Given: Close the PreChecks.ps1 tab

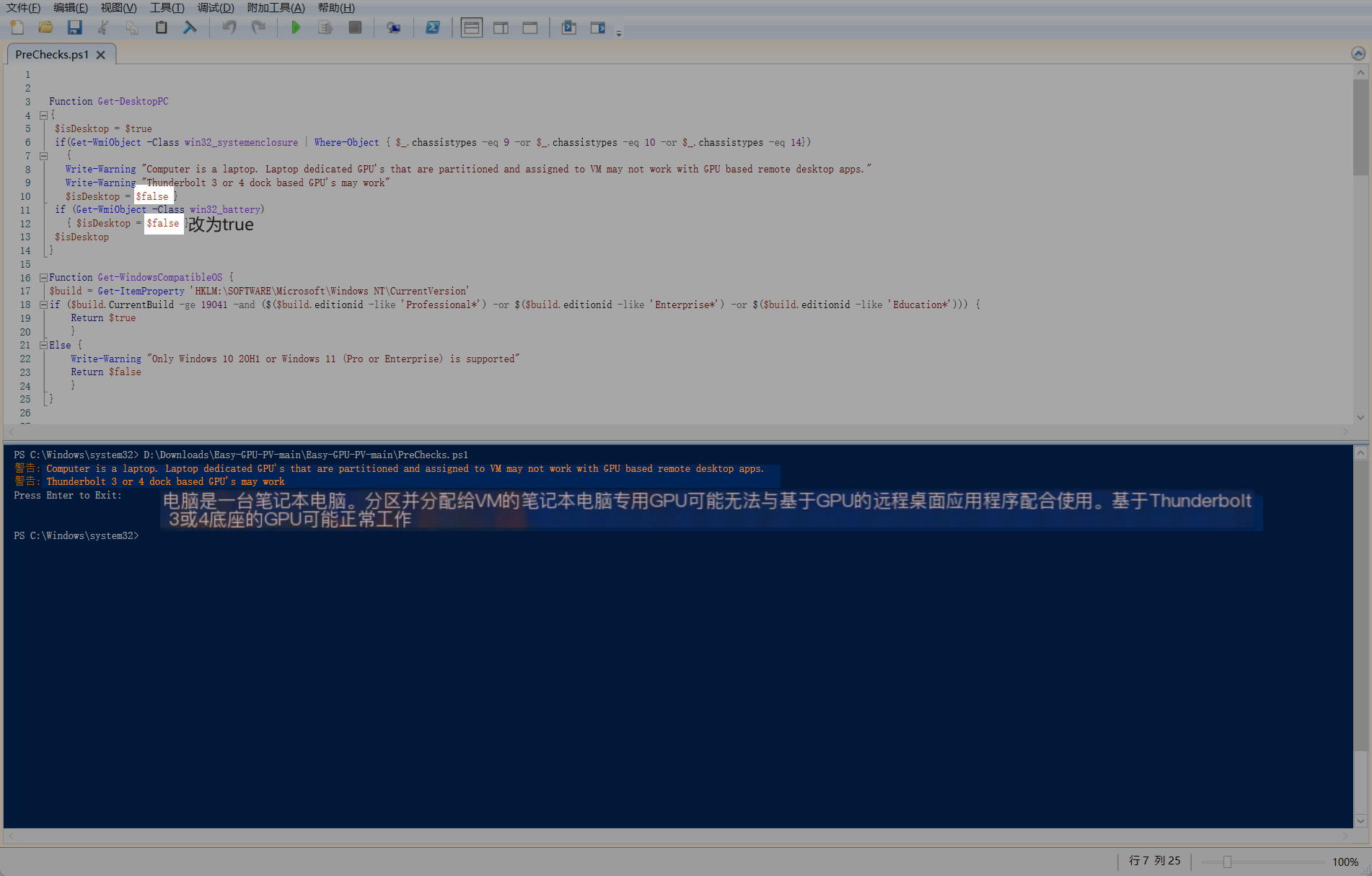Looking at the screenshot, I should [x=101, y=55].
